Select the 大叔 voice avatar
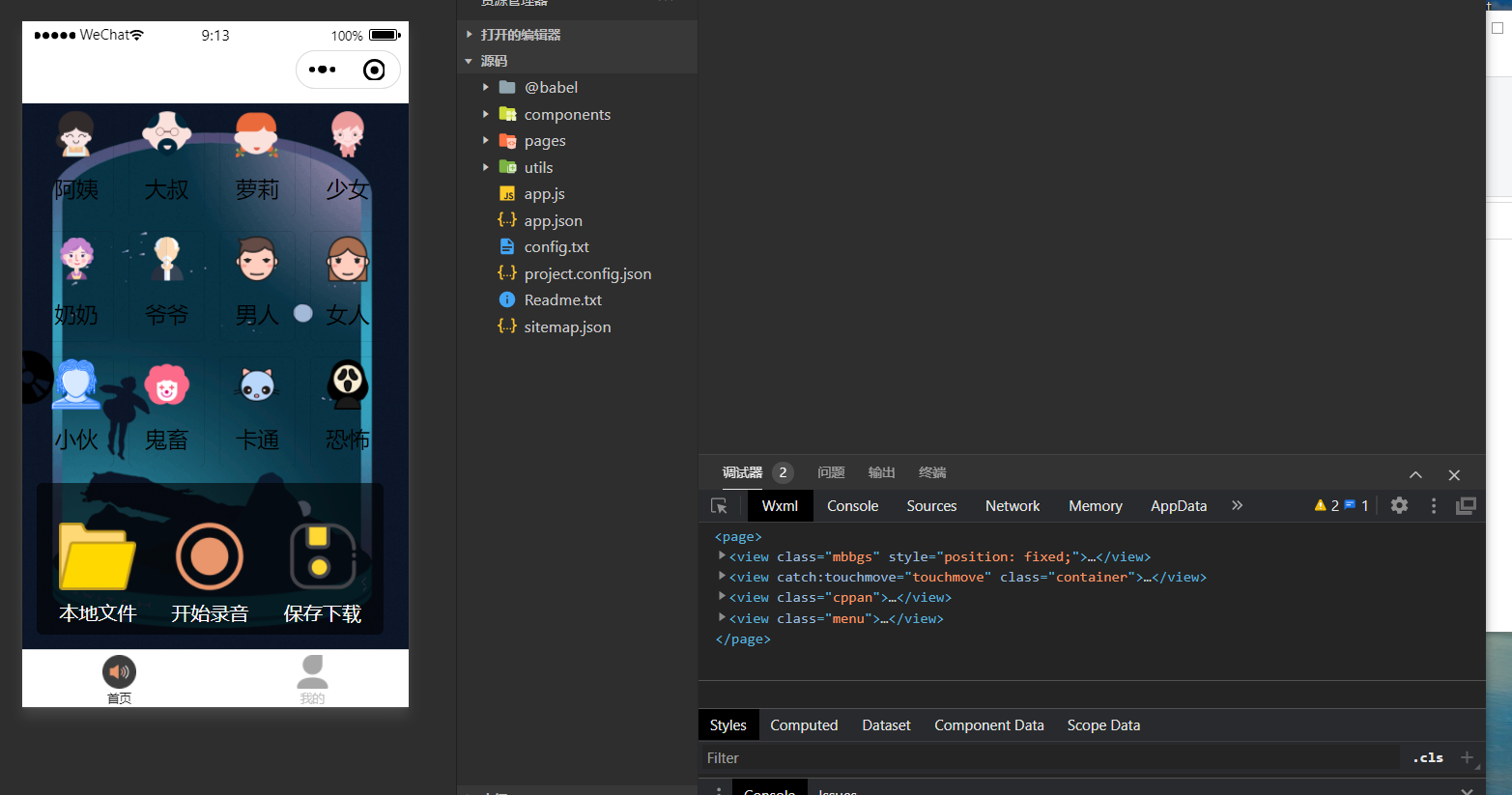The width and height of the screenshot is (1512, 795). (166, 135)
